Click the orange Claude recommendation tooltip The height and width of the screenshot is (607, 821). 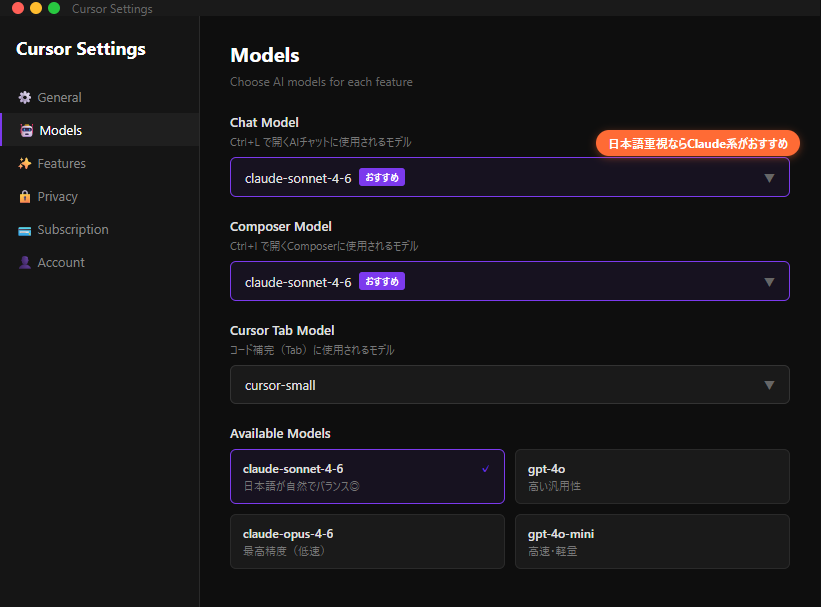(698, 144)
